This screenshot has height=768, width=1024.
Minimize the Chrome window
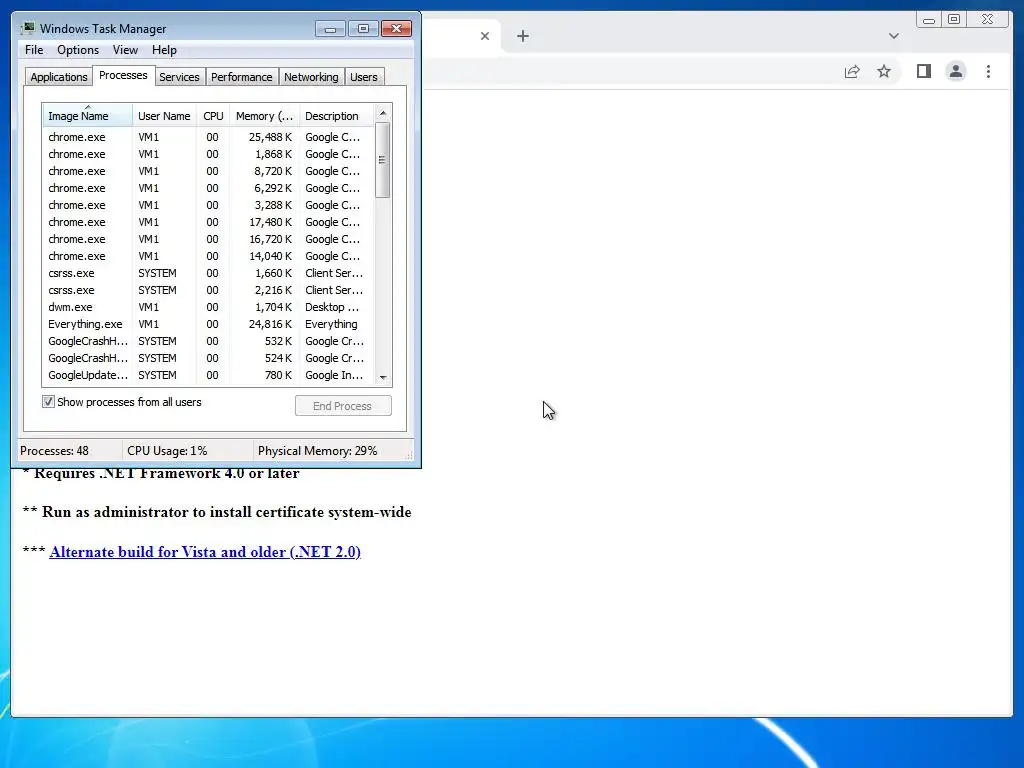click(929, 20)
